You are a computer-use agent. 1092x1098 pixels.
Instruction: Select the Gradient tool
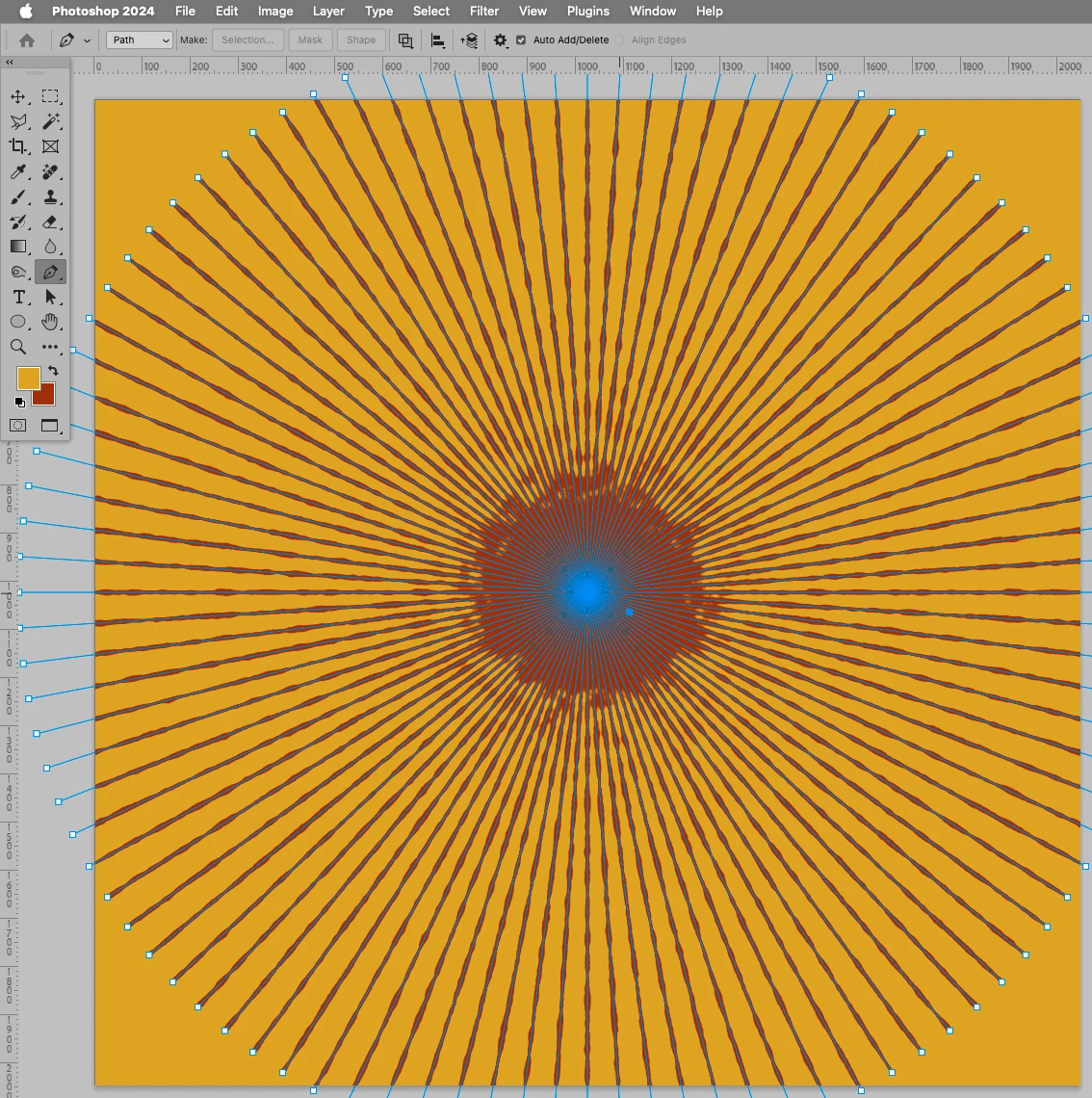pyautogui.click(x=18, y=247)
